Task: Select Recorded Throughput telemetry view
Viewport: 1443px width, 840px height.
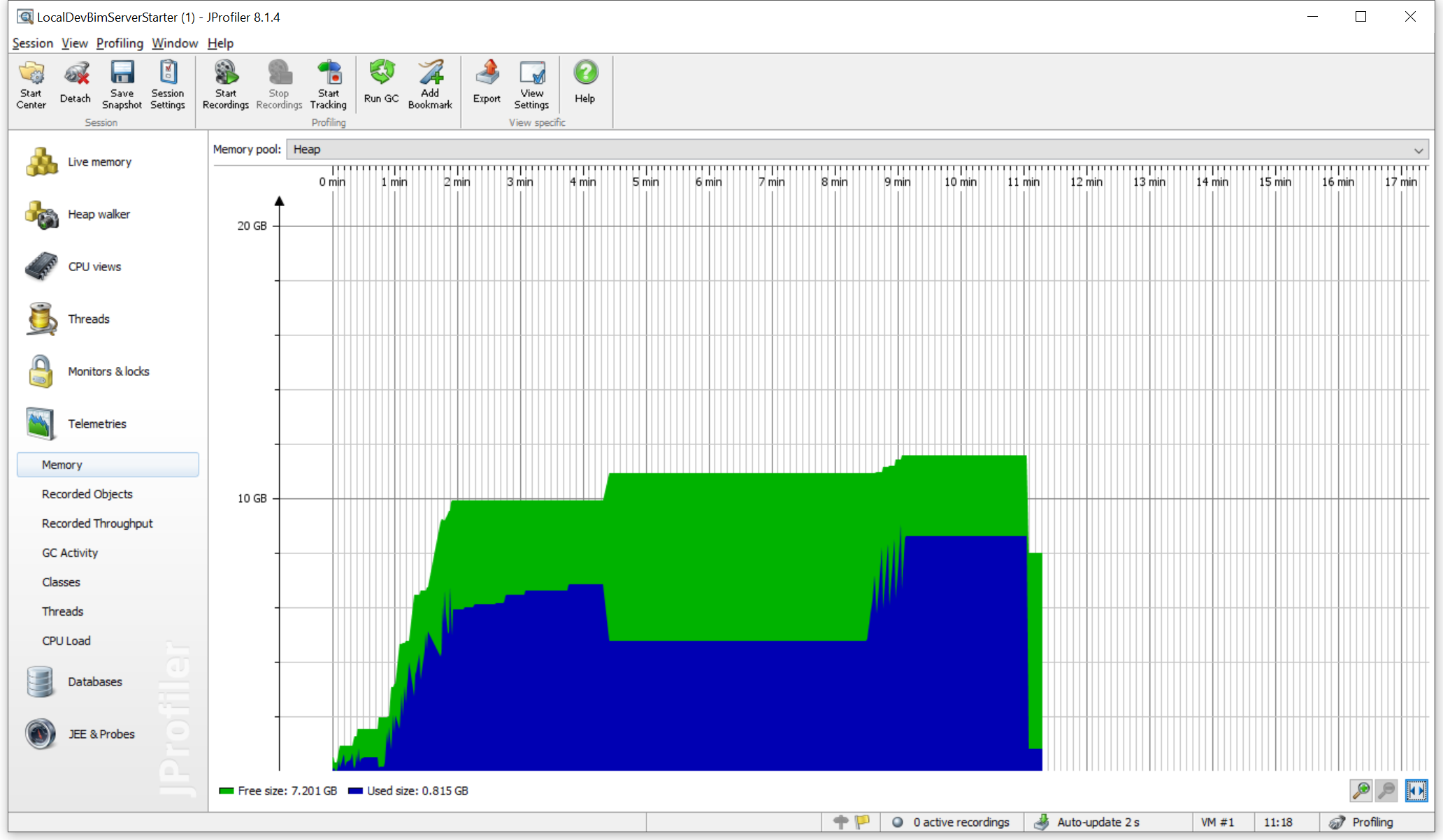Action: 97,523
